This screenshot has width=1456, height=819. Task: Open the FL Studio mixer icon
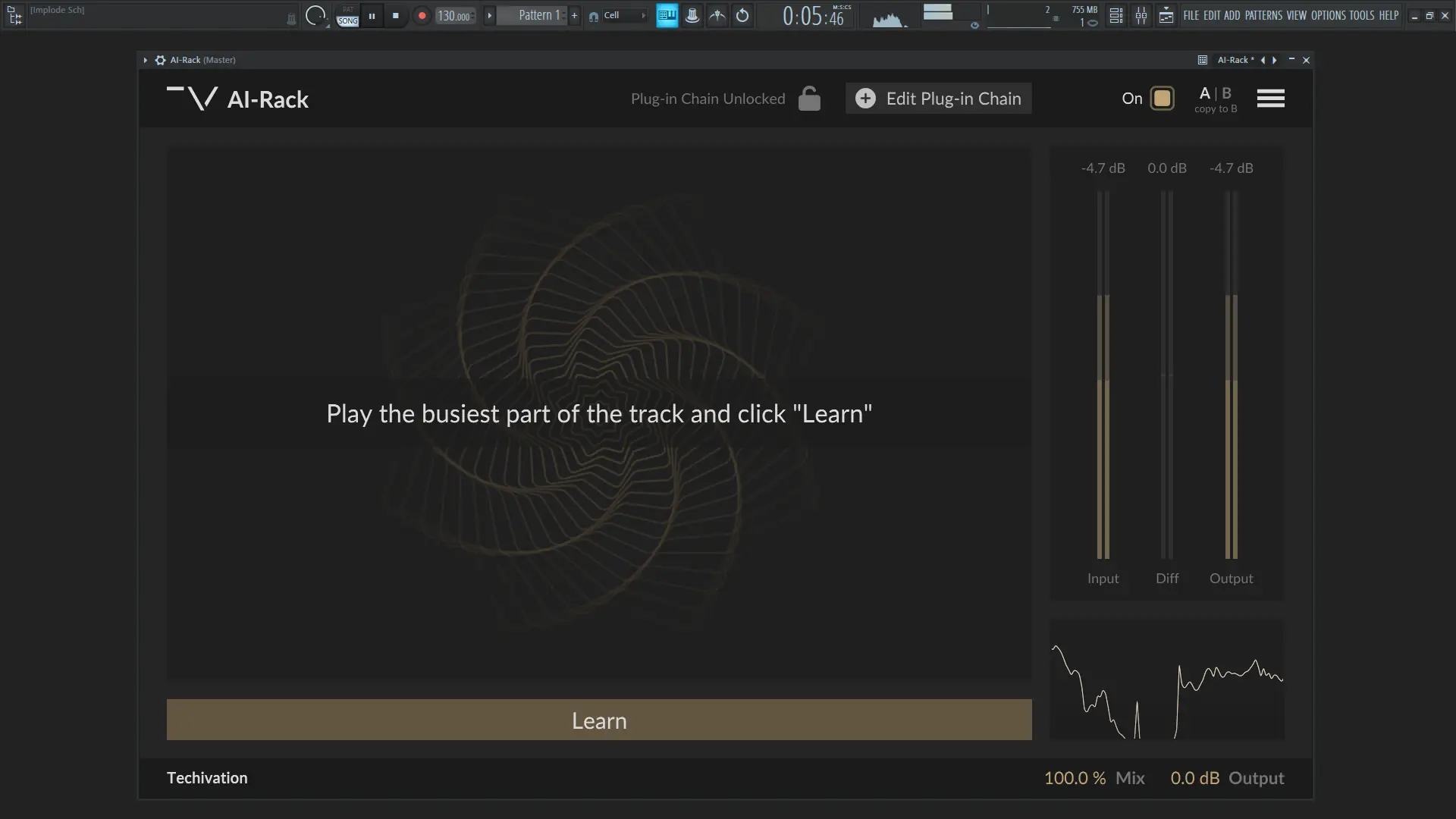[1141, 16]
